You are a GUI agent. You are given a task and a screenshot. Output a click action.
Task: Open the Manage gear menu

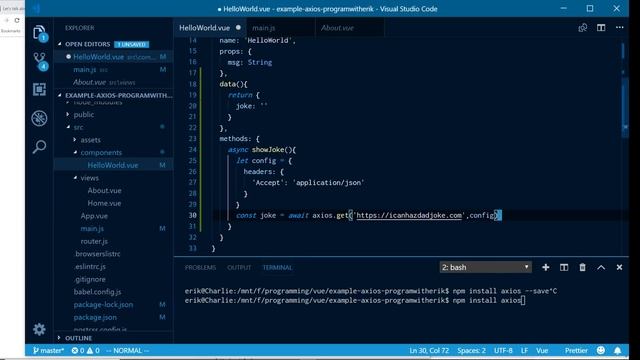39,329
